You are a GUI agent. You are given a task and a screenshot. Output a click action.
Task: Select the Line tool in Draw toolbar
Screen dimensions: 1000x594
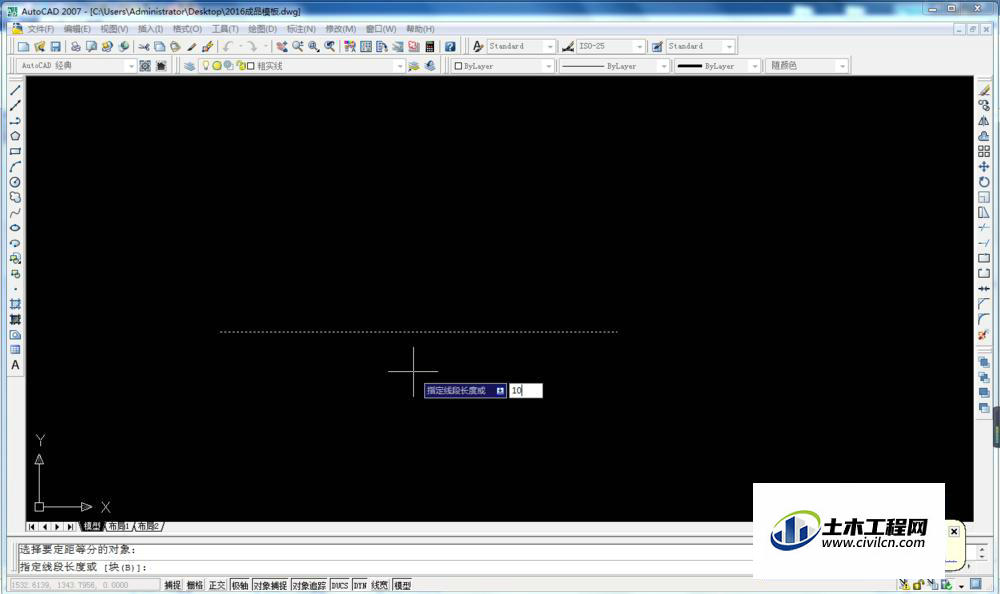pos(15,90)
